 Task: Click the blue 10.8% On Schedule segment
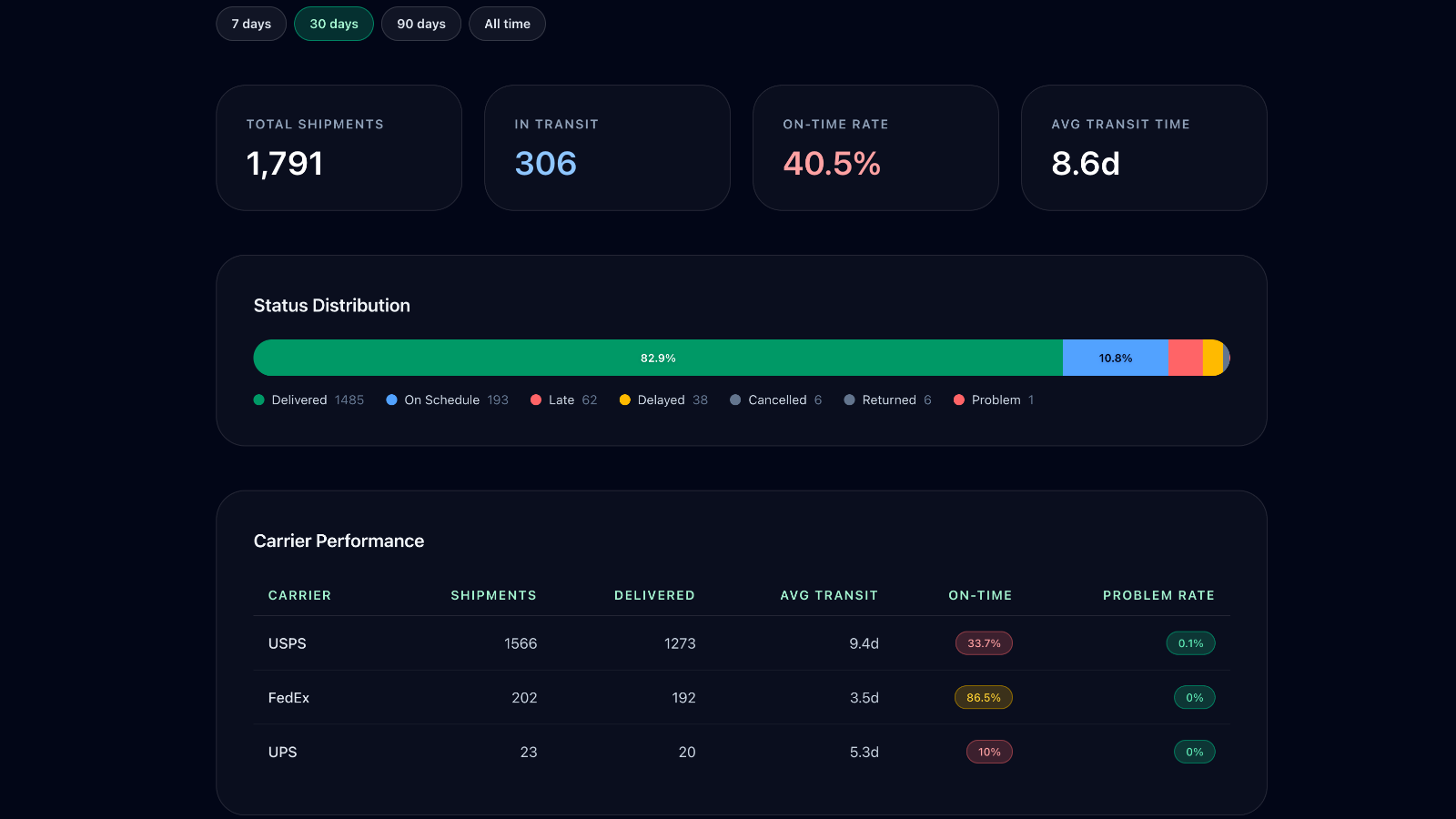click(x=1116, y=358)
